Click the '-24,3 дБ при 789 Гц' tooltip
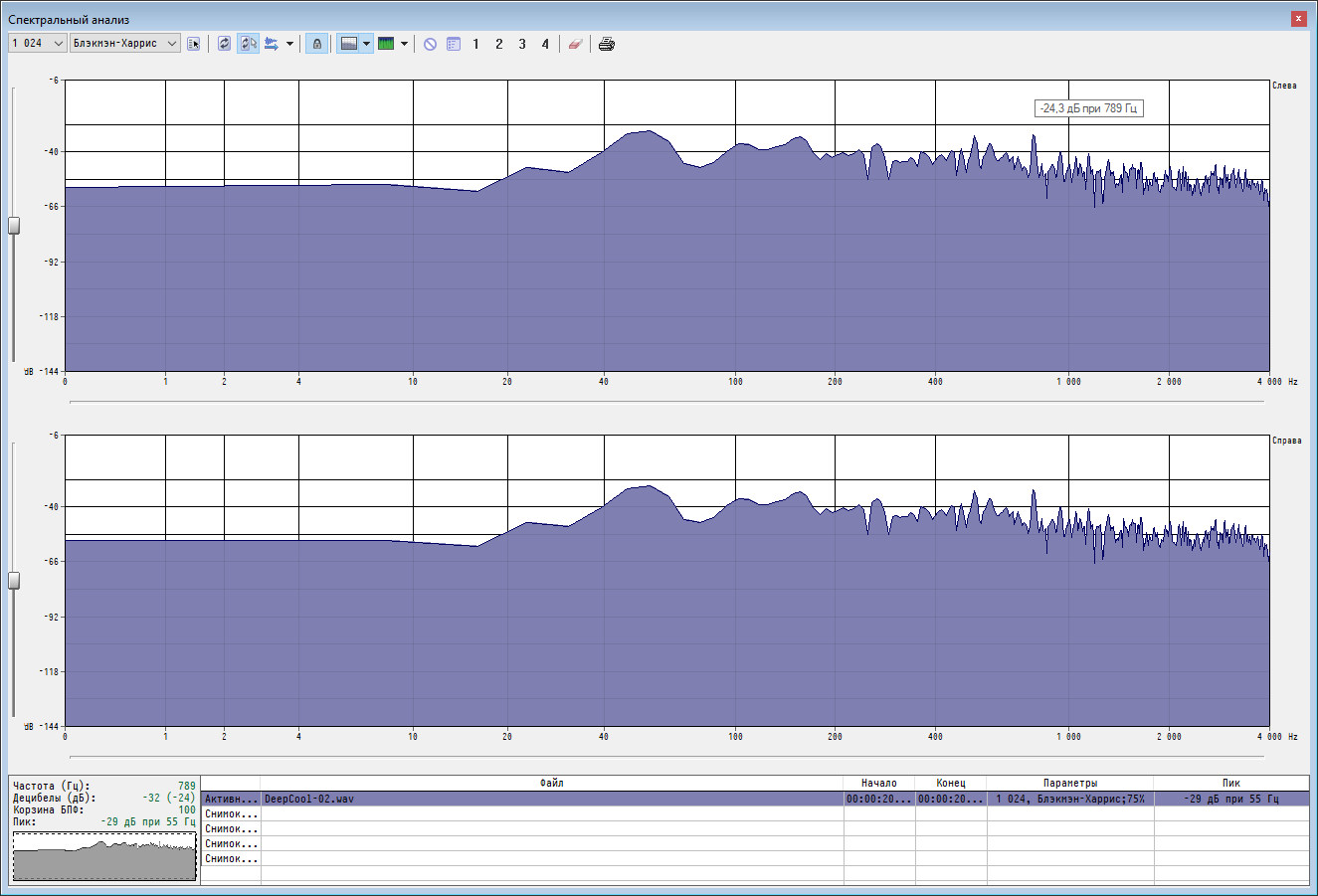The image size is (1318, 896). coord(1089,108)
